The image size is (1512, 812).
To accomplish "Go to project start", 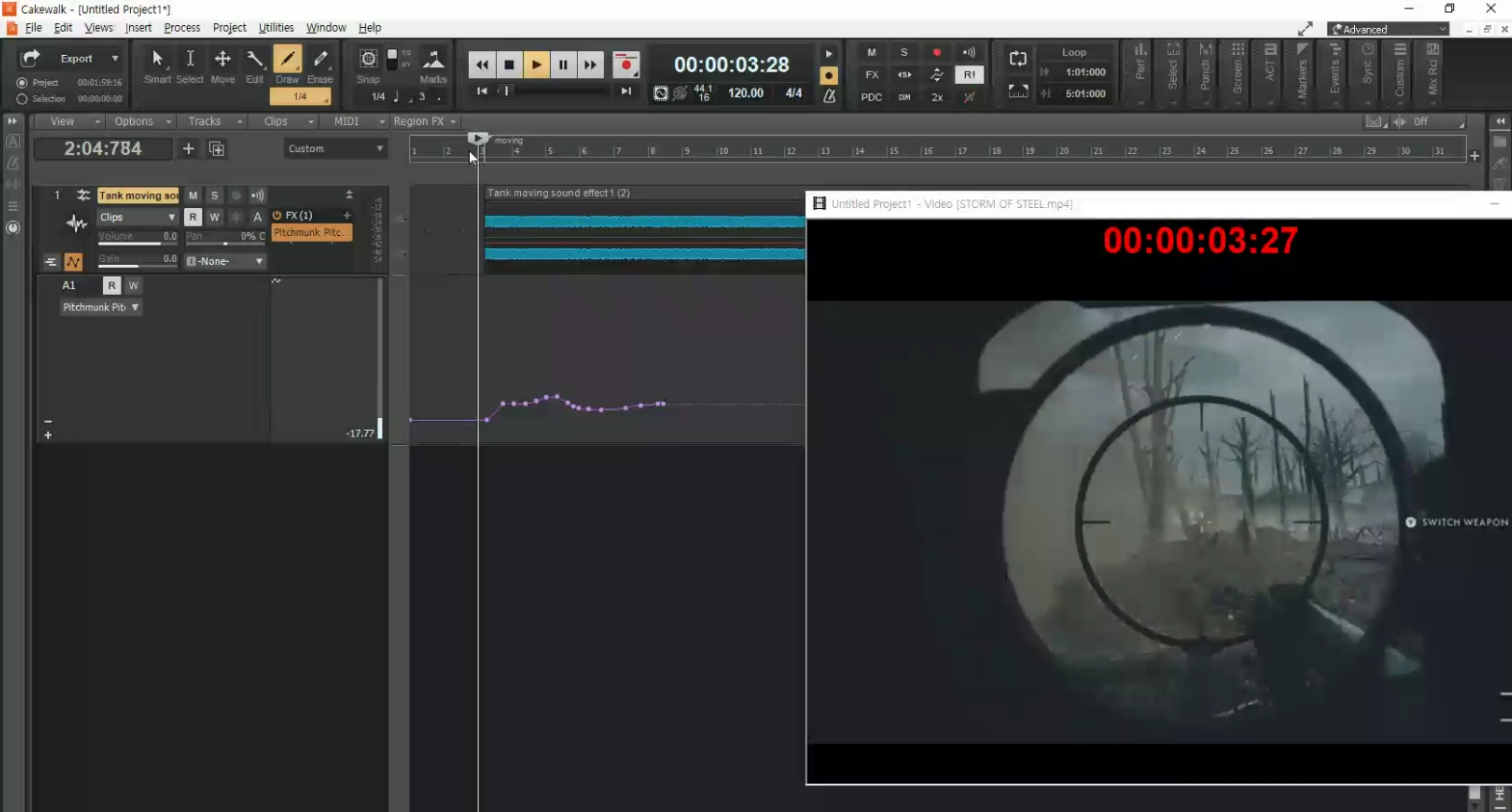I will 482,92.
